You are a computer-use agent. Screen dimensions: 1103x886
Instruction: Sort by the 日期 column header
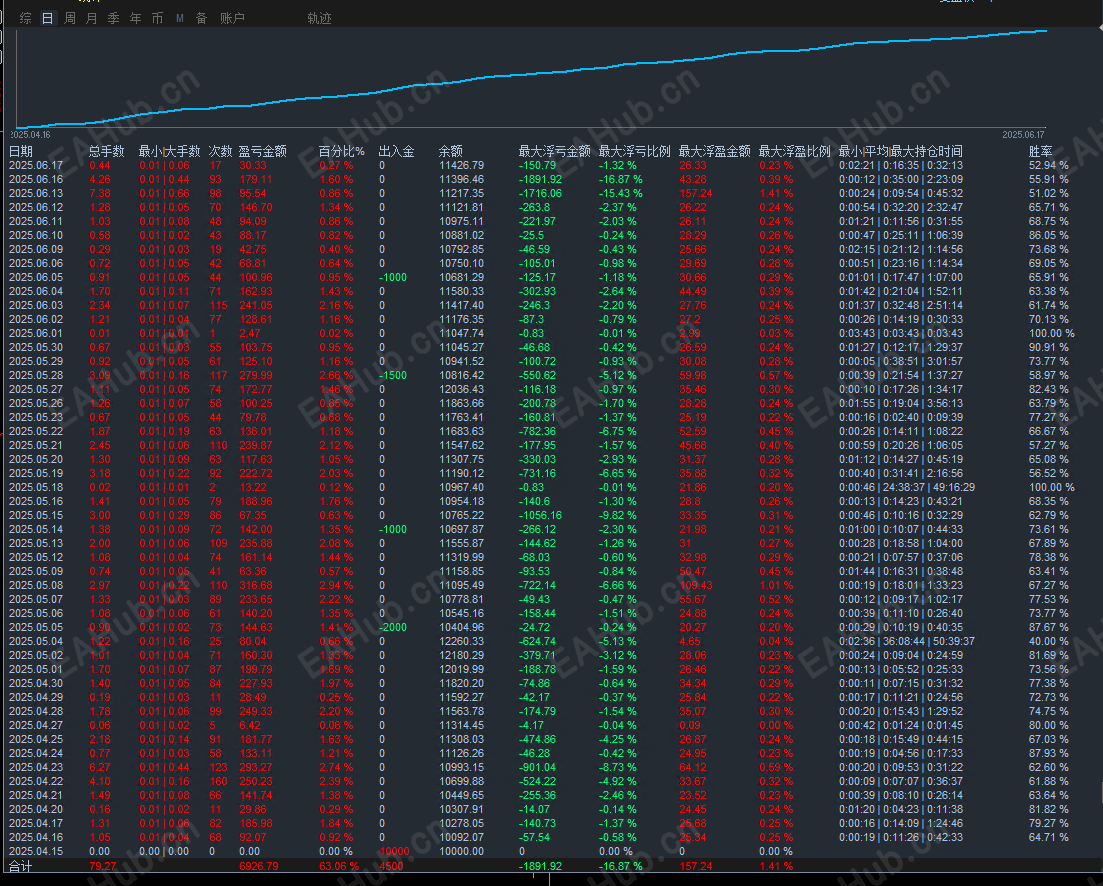point(21,151)
